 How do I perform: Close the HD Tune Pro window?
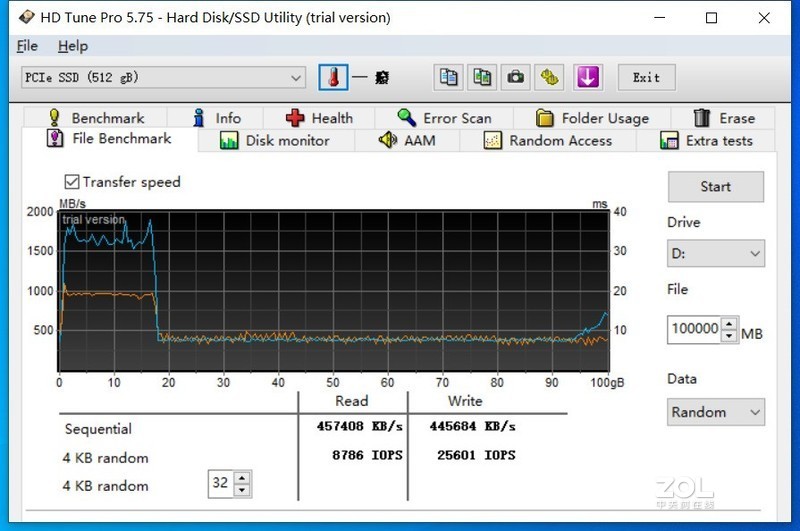click(764, 18)
